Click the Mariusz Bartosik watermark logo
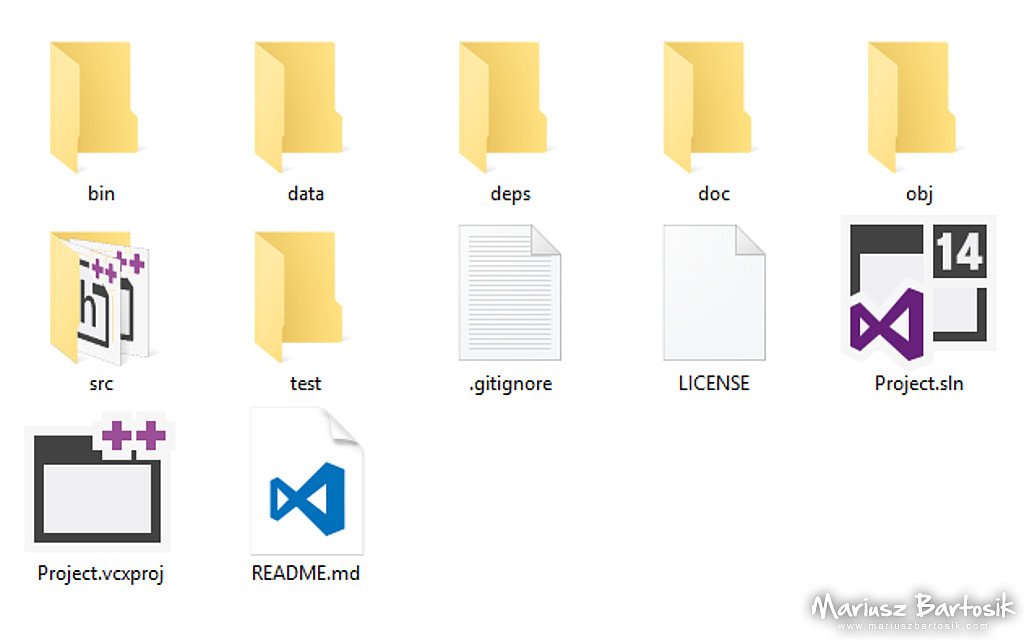 click(913, 606)
